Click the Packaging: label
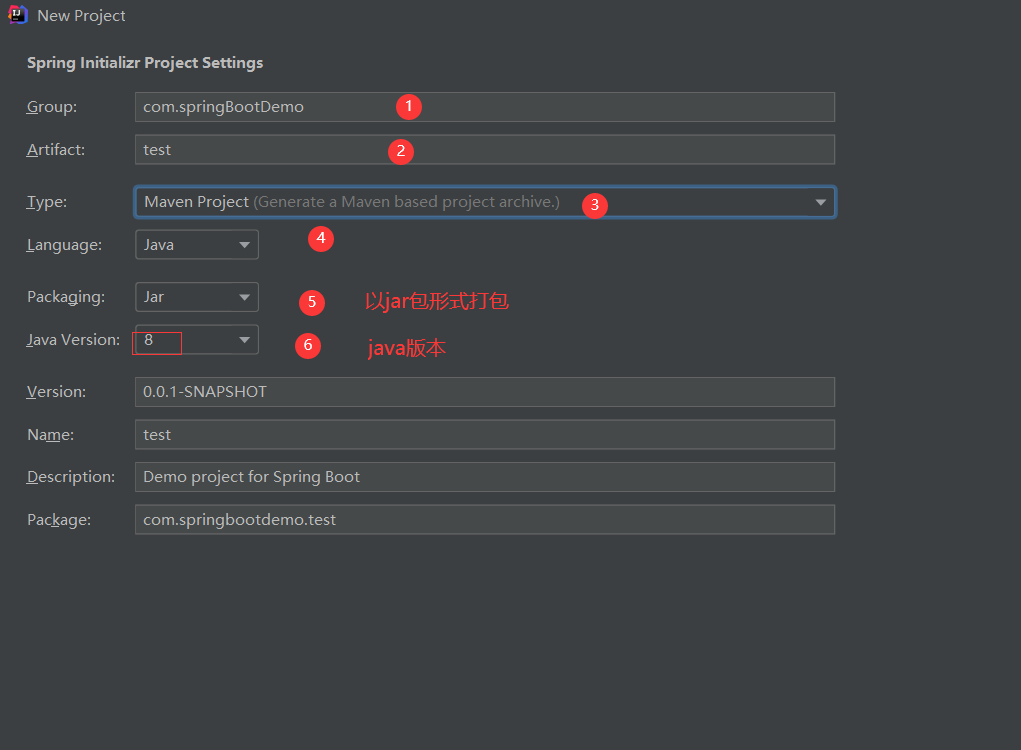This screenshot has width=1021, height=750. [x=66, y=298]
